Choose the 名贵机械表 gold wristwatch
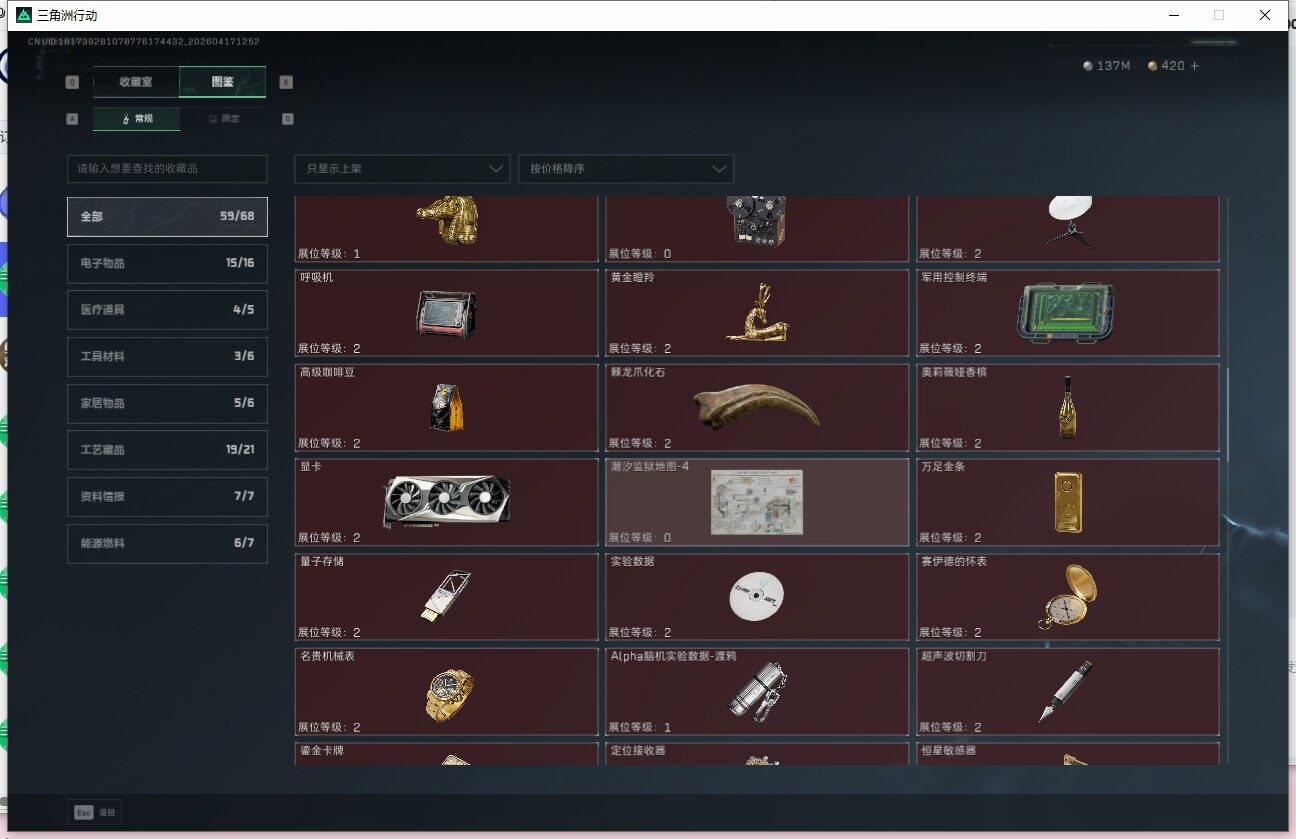Screen dimensions: 1296x839 click(446, 692)
